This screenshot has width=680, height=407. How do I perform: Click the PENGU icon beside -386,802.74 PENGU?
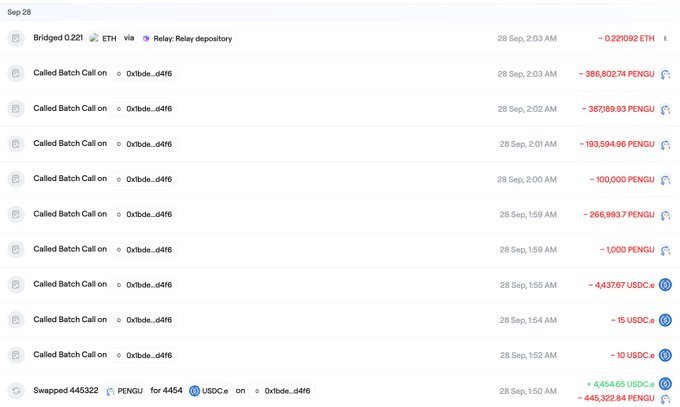point(665,74)
